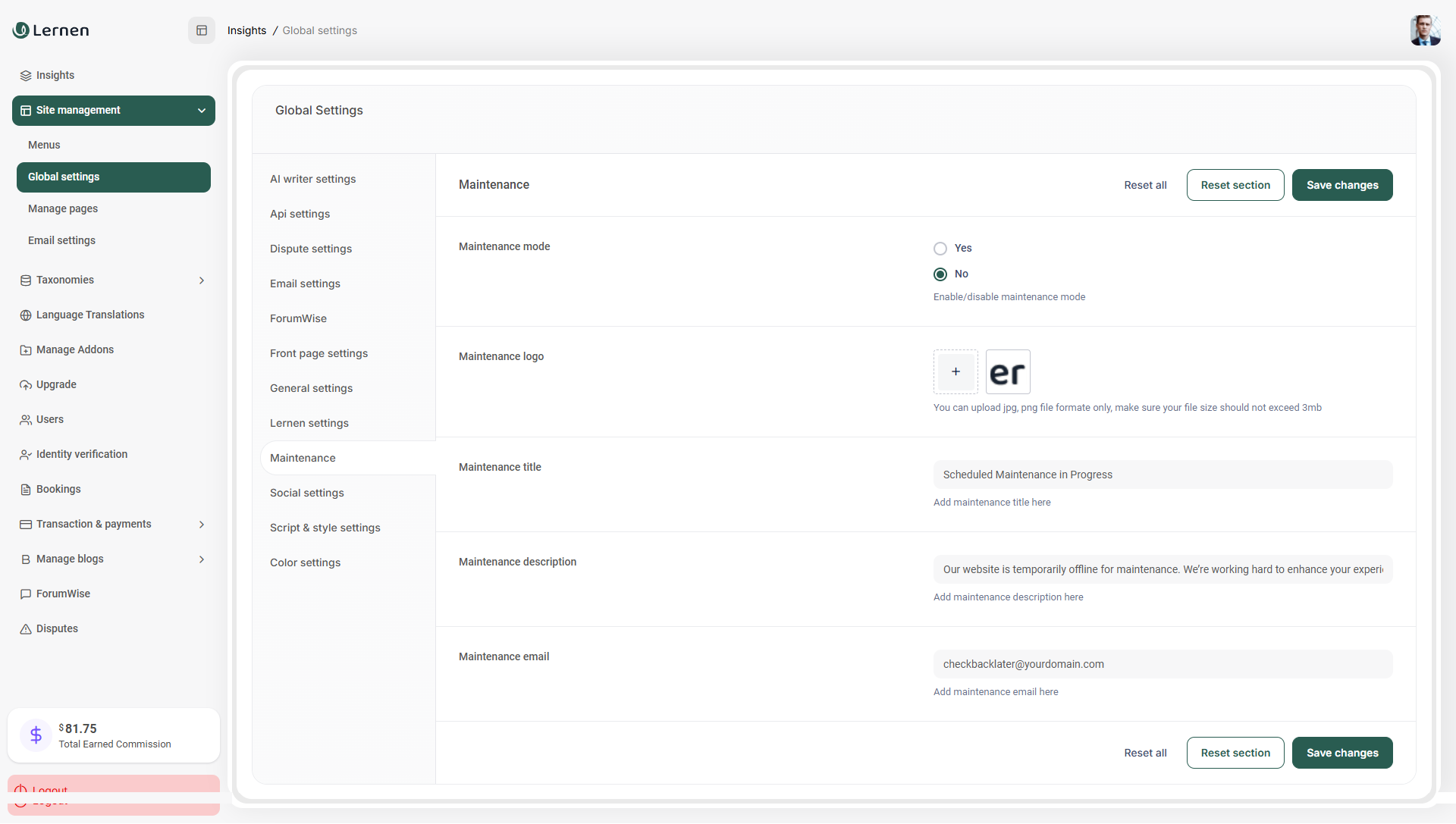
Task: Expand Transaction & payments chevron
Action: [202, 525]
